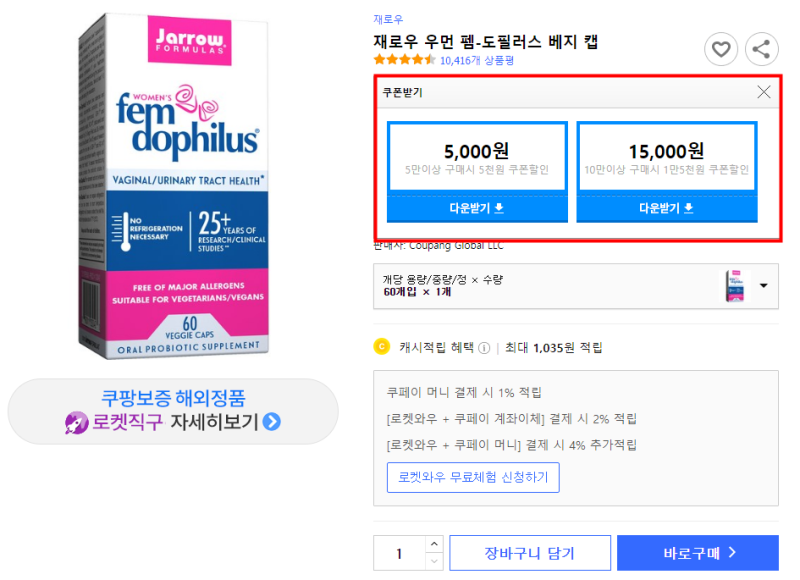The image size is (800, 580).
Task: Click 장바구니 담기 button
Action: (x=529, y=553)
